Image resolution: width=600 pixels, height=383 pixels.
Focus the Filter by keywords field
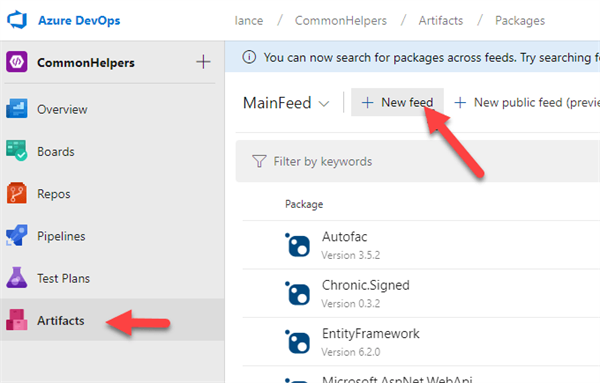tap(418, 161)
